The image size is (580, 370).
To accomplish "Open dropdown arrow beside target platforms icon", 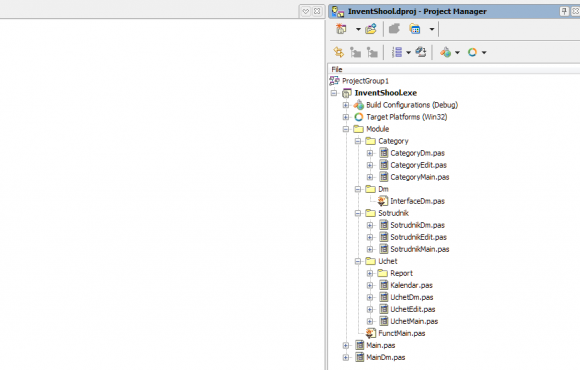I will tap(484, 53).
